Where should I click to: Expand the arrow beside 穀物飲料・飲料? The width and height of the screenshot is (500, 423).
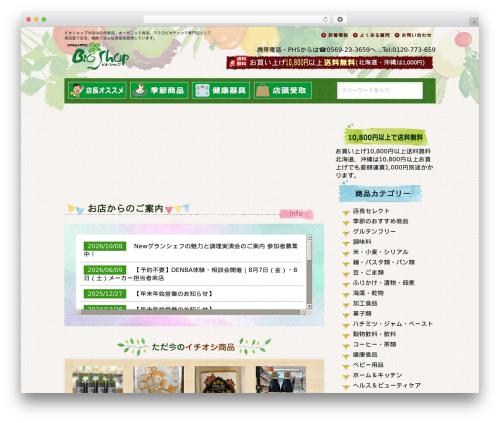pos(346,336)
